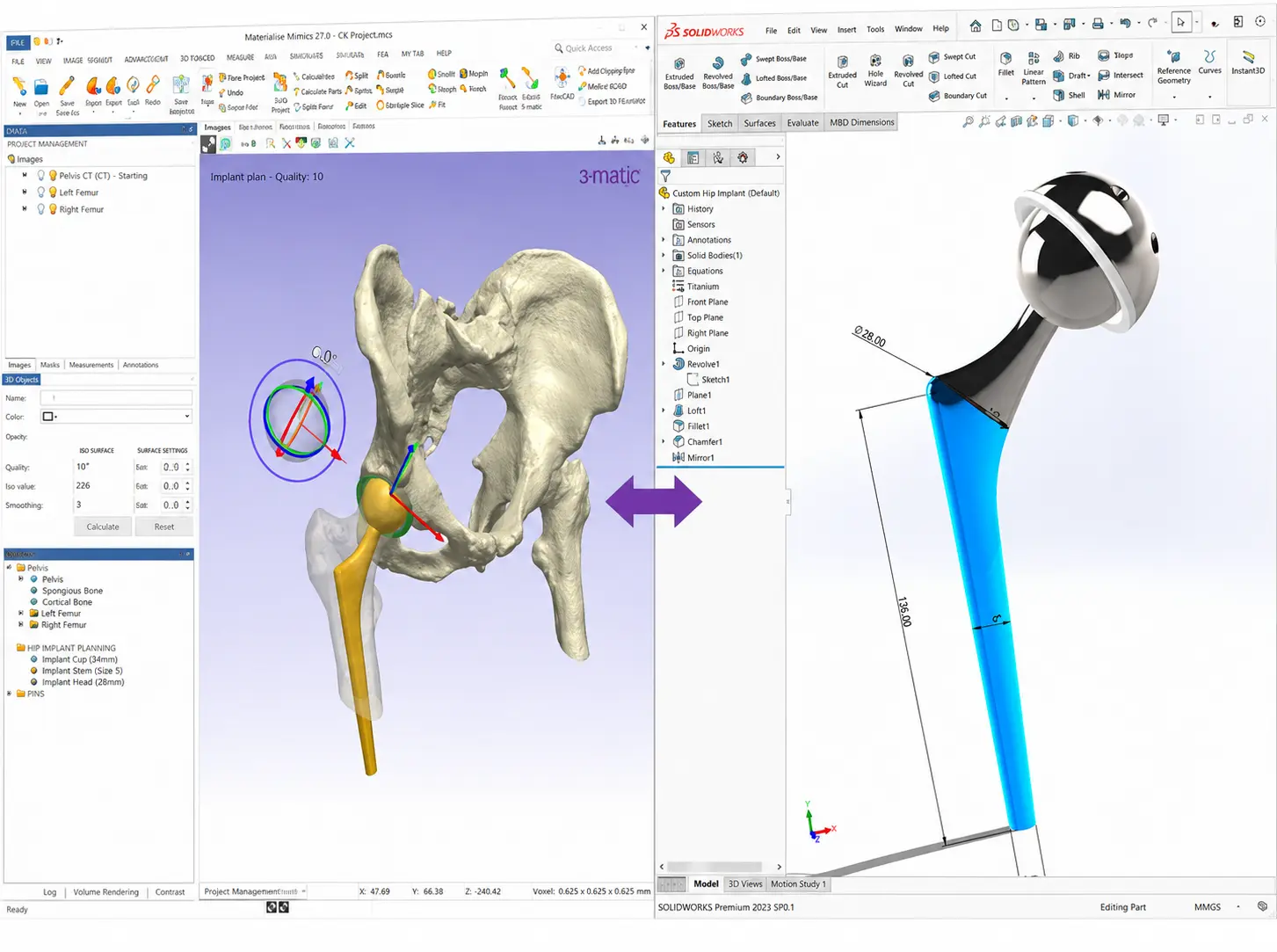Open the Hole Wizard tool

tap(875, 71)
